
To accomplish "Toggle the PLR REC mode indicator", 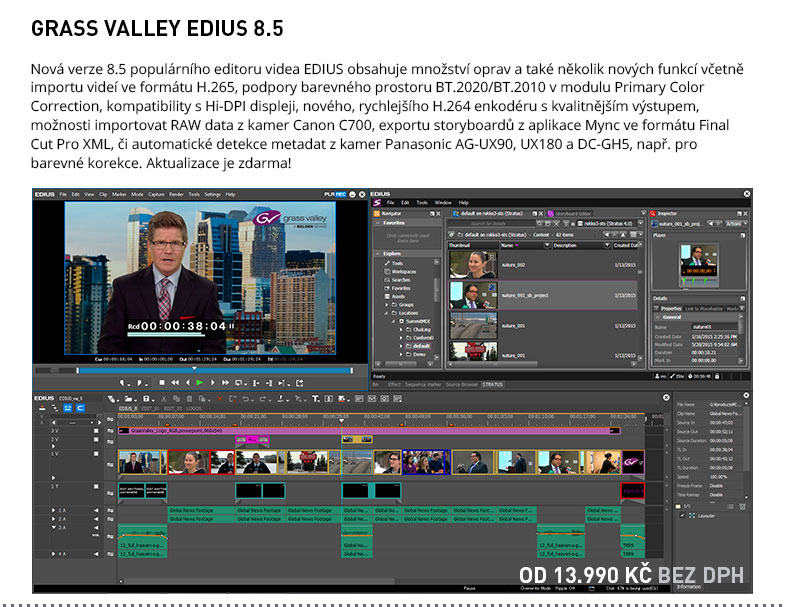I will click(x=335, y=194).
